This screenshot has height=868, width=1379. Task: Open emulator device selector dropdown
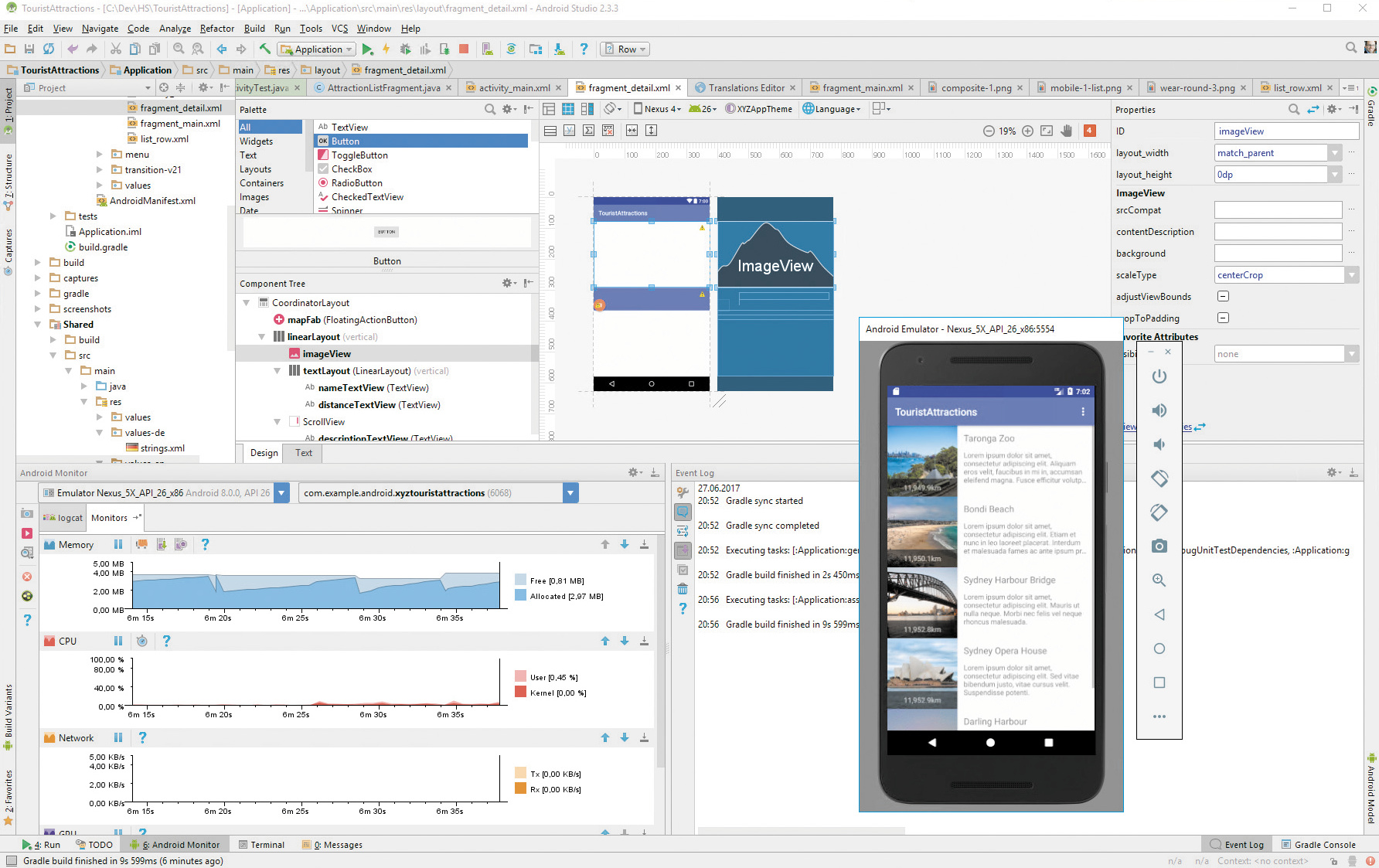[282, 493]
